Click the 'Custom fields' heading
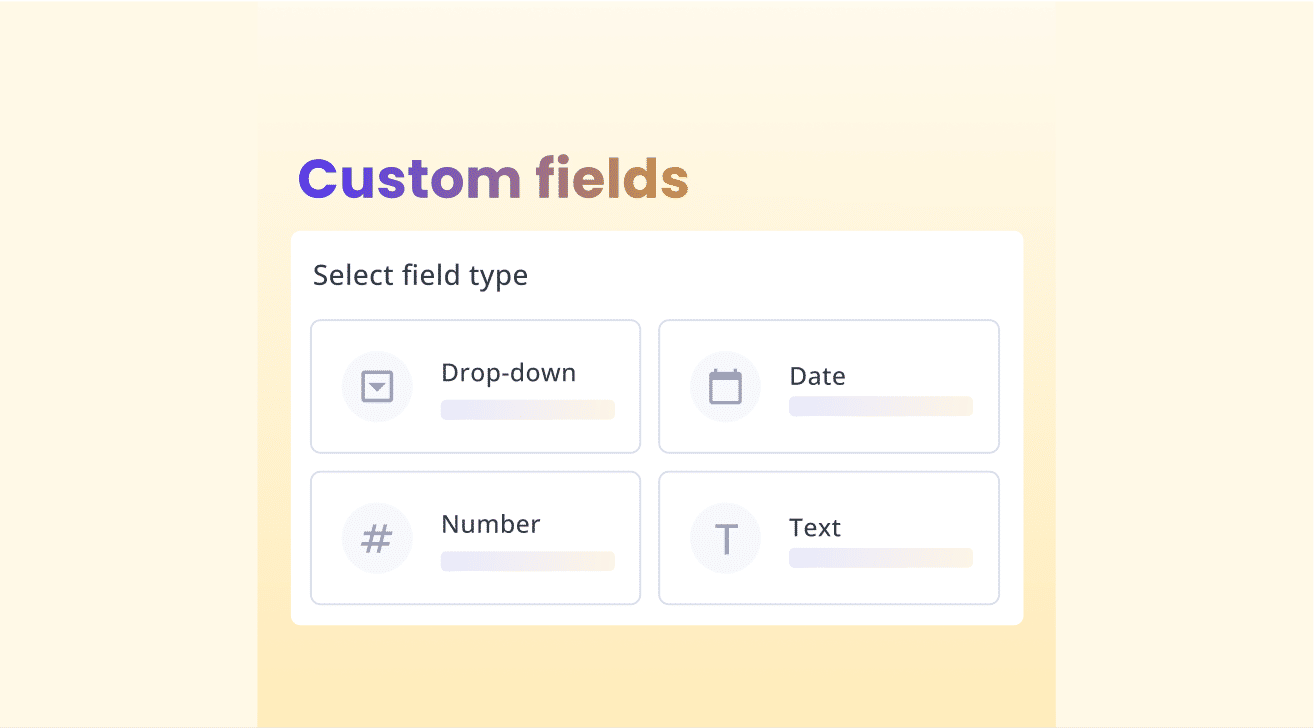The width and height of the screenshot is (1314, 728). 492,179
